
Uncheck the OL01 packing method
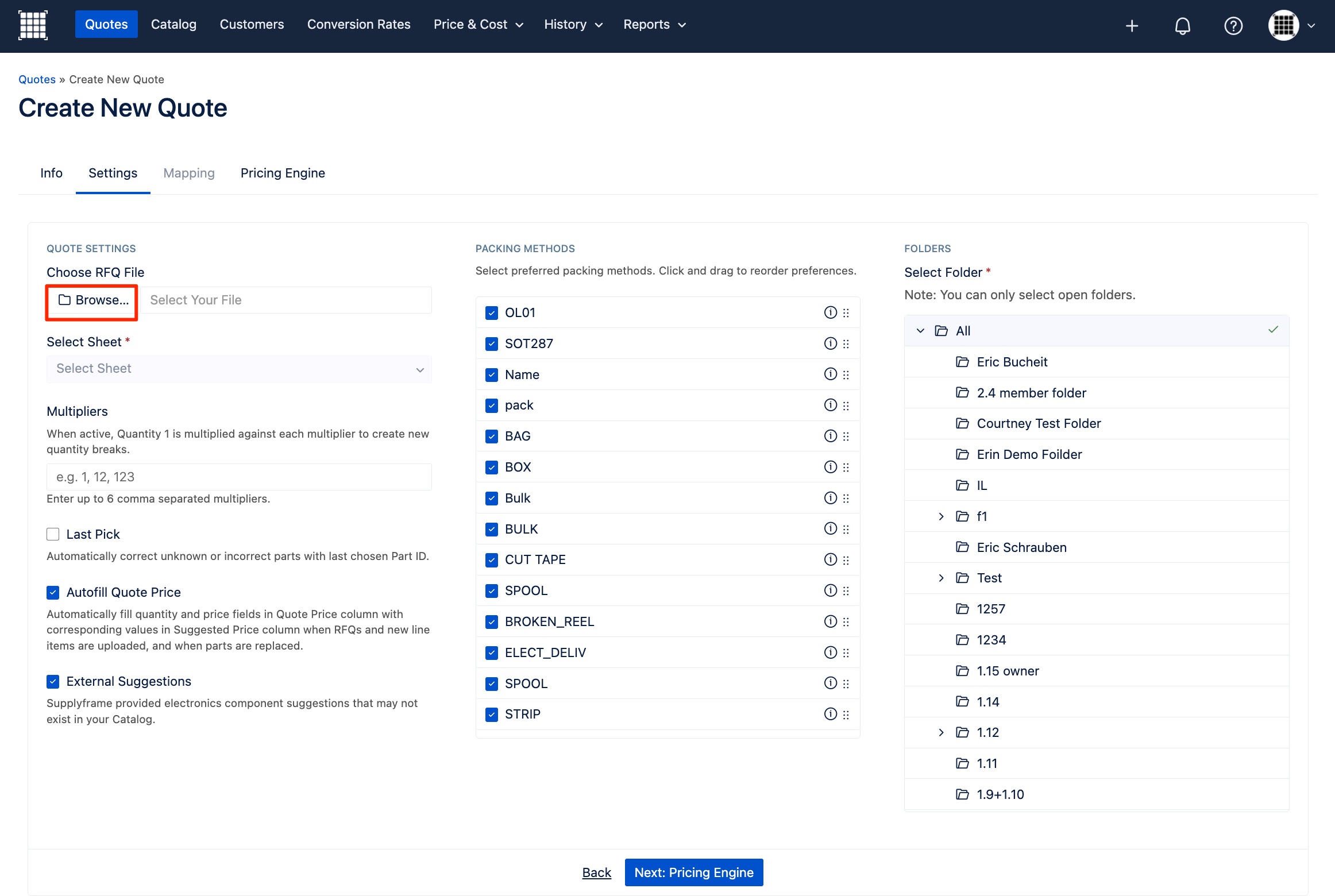coord(492,312)
